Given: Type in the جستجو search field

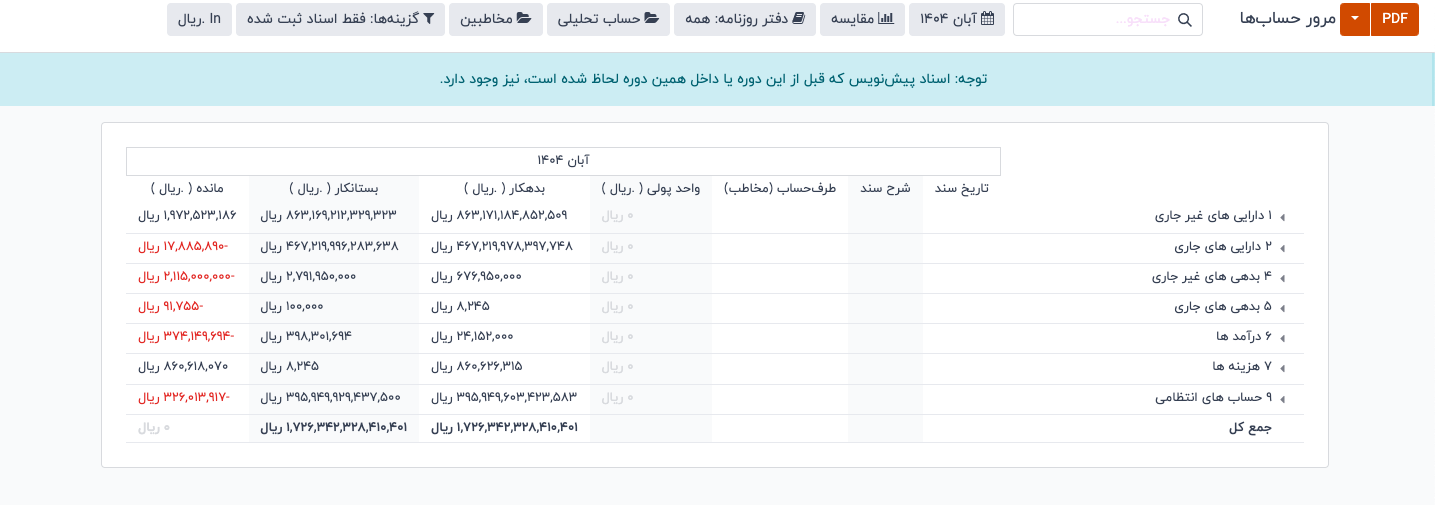Looking at the screenshot, I should tap(1095, 20).
